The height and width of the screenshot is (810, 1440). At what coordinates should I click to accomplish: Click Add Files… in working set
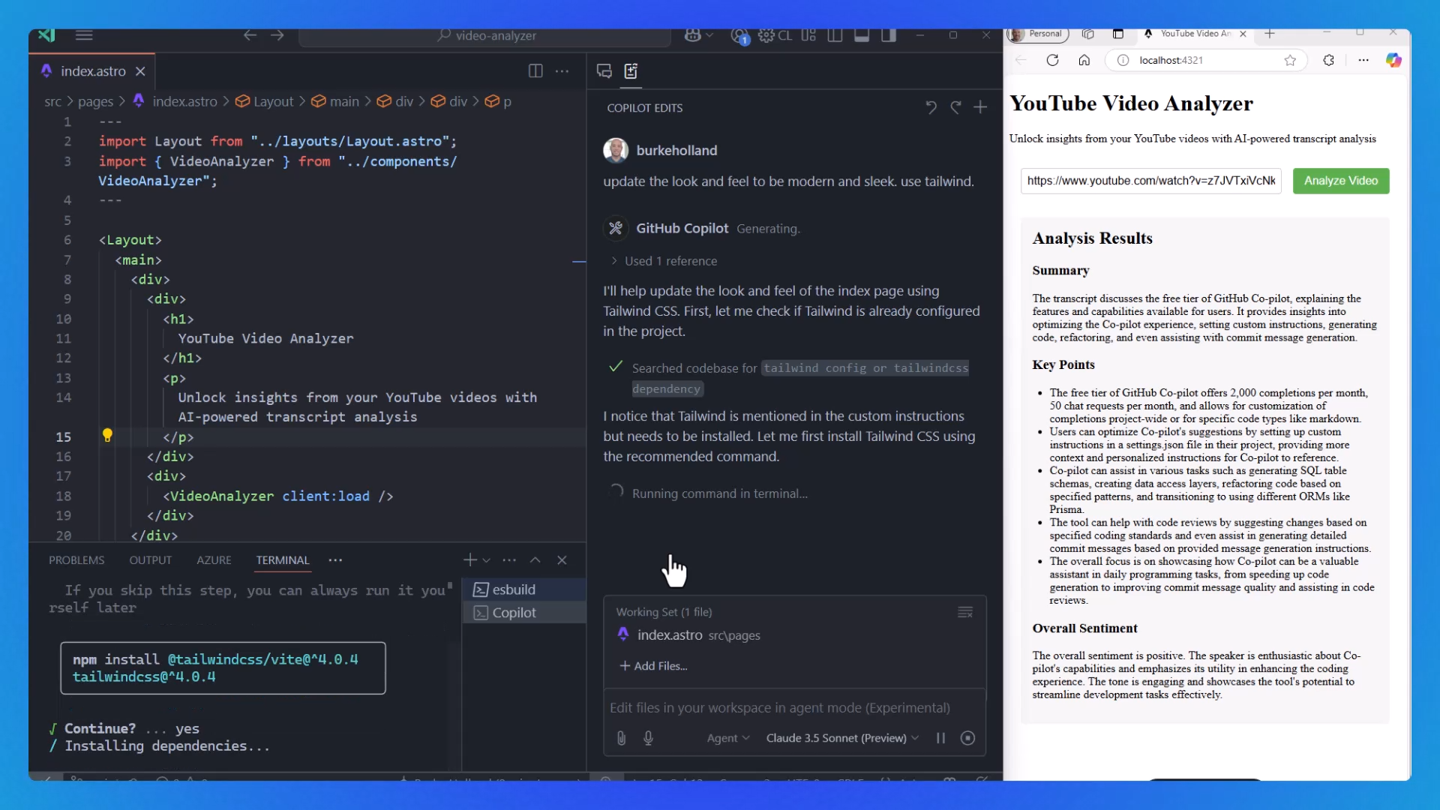[x=653, y=665]
